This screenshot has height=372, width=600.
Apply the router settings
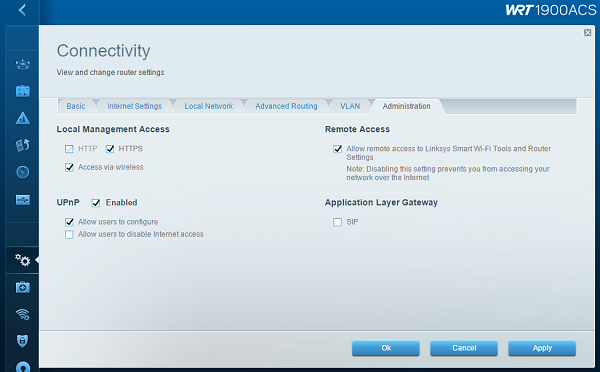tap(542, 348)
